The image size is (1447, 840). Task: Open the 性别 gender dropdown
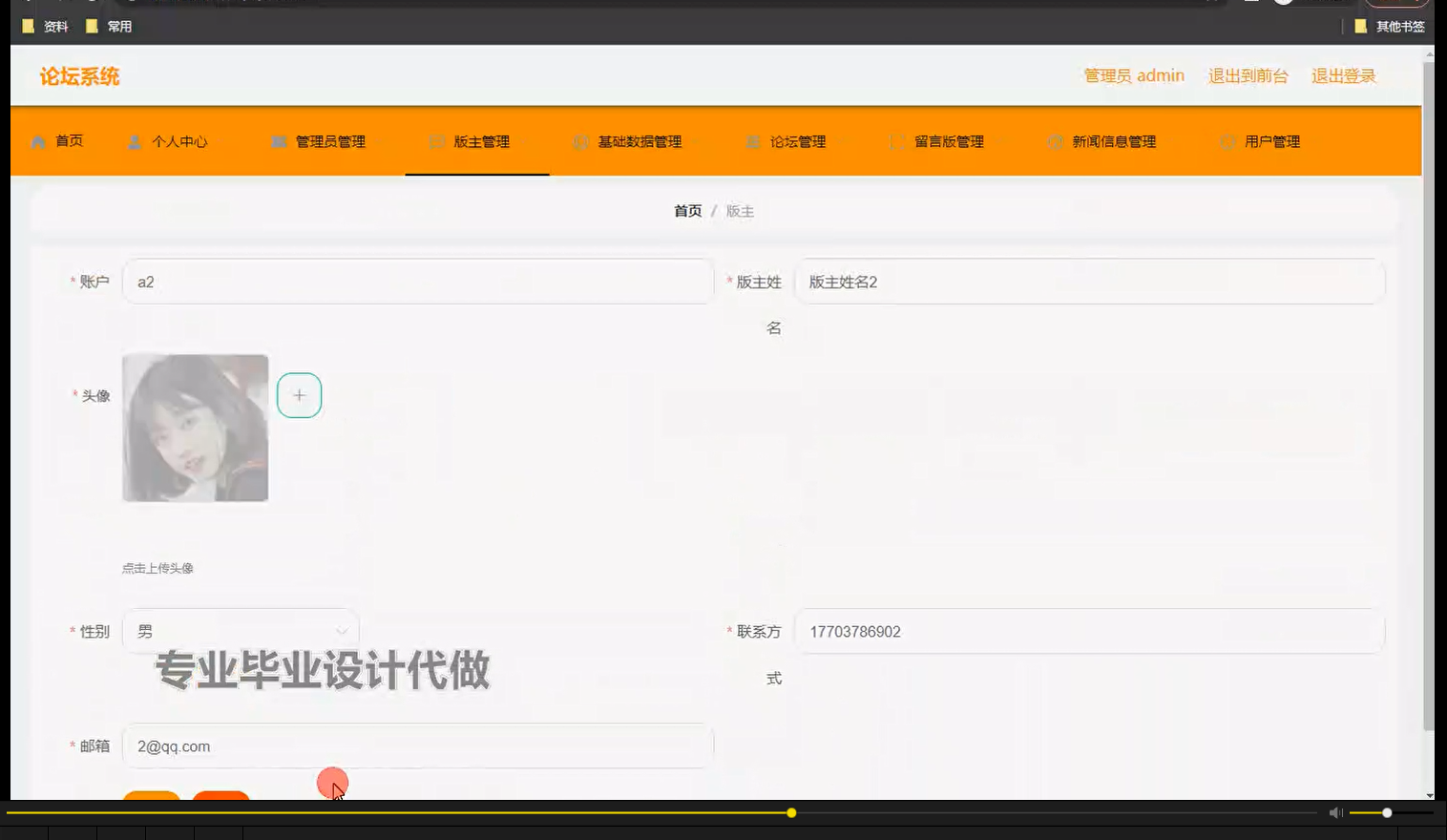point(241,631)
